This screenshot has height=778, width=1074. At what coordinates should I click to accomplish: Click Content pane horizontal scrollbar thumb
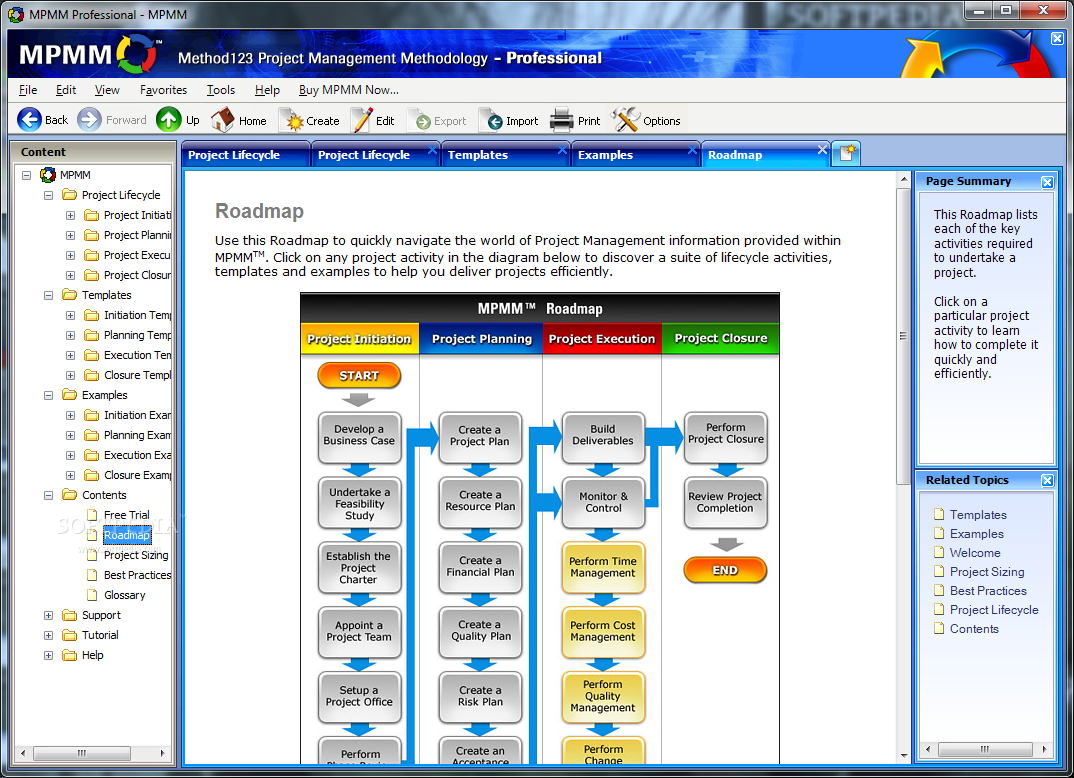tap(82, 753)
